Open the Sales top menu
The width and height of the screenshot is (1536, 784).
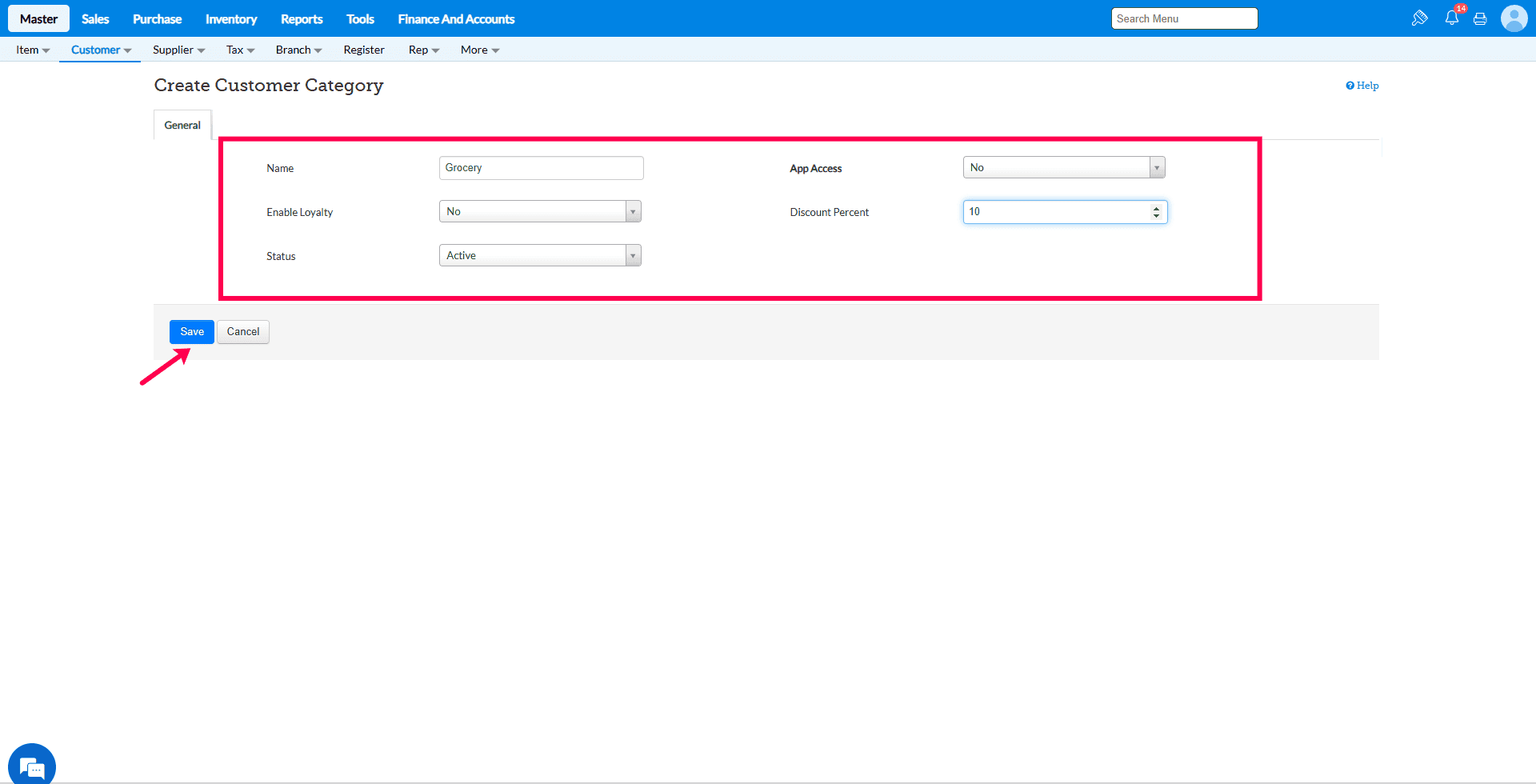click(x=95, y=18)
